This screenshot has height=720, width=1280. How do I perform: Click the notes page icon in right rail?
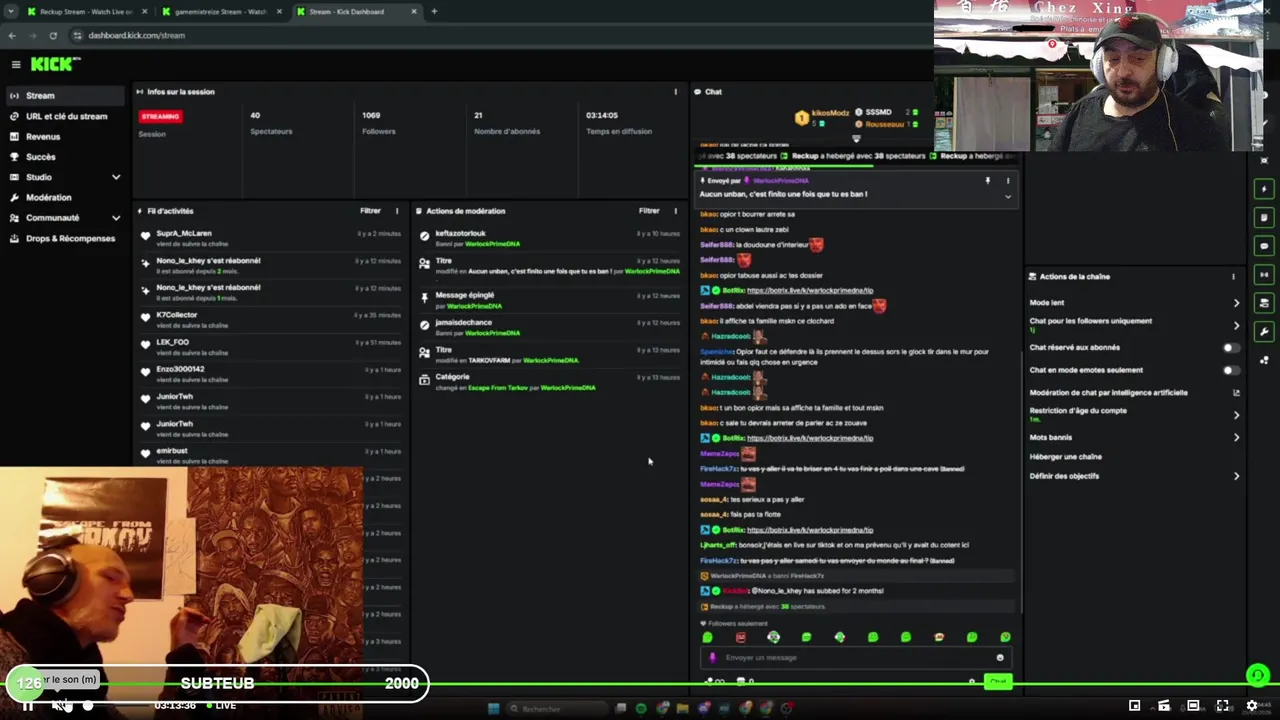pos(1264,217)
